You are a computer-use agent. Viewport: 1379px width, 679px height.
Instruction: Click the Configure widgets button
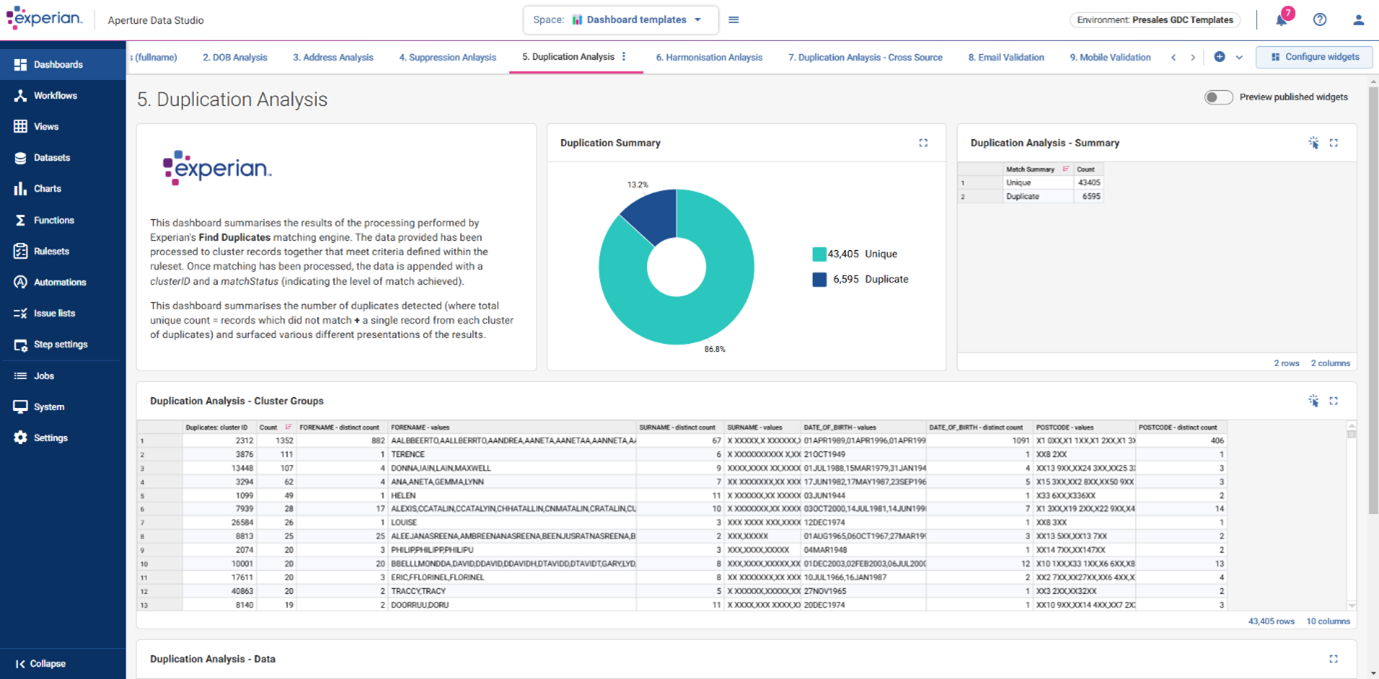[1314, 57]
